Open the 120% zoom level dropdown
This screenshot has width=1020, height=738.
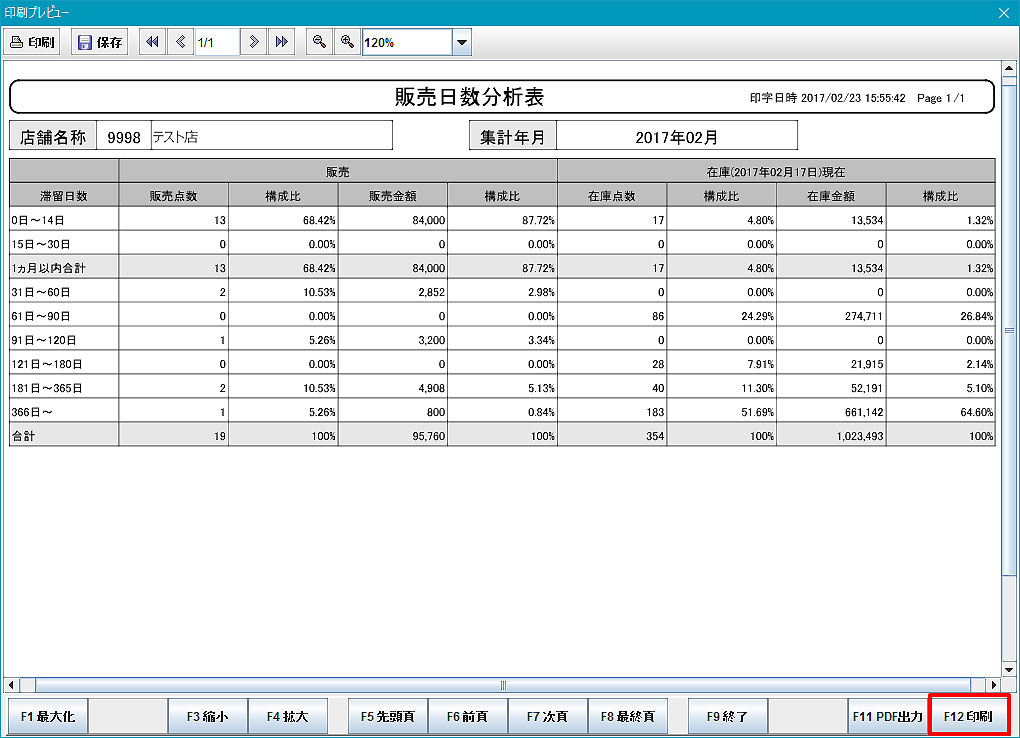point(461,41)
